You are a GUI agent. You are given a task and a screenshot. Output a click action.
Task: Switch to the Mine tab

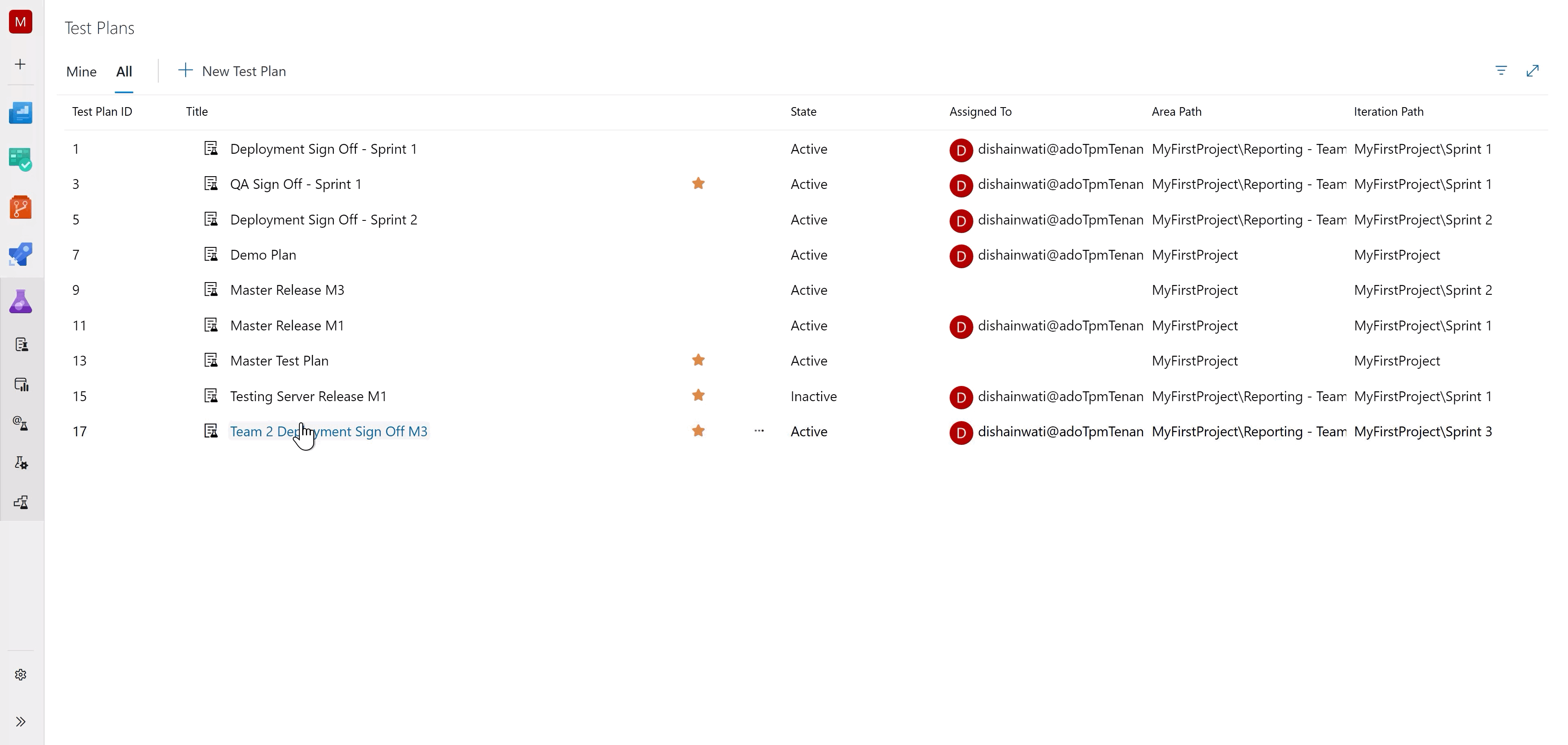[80, 71]
